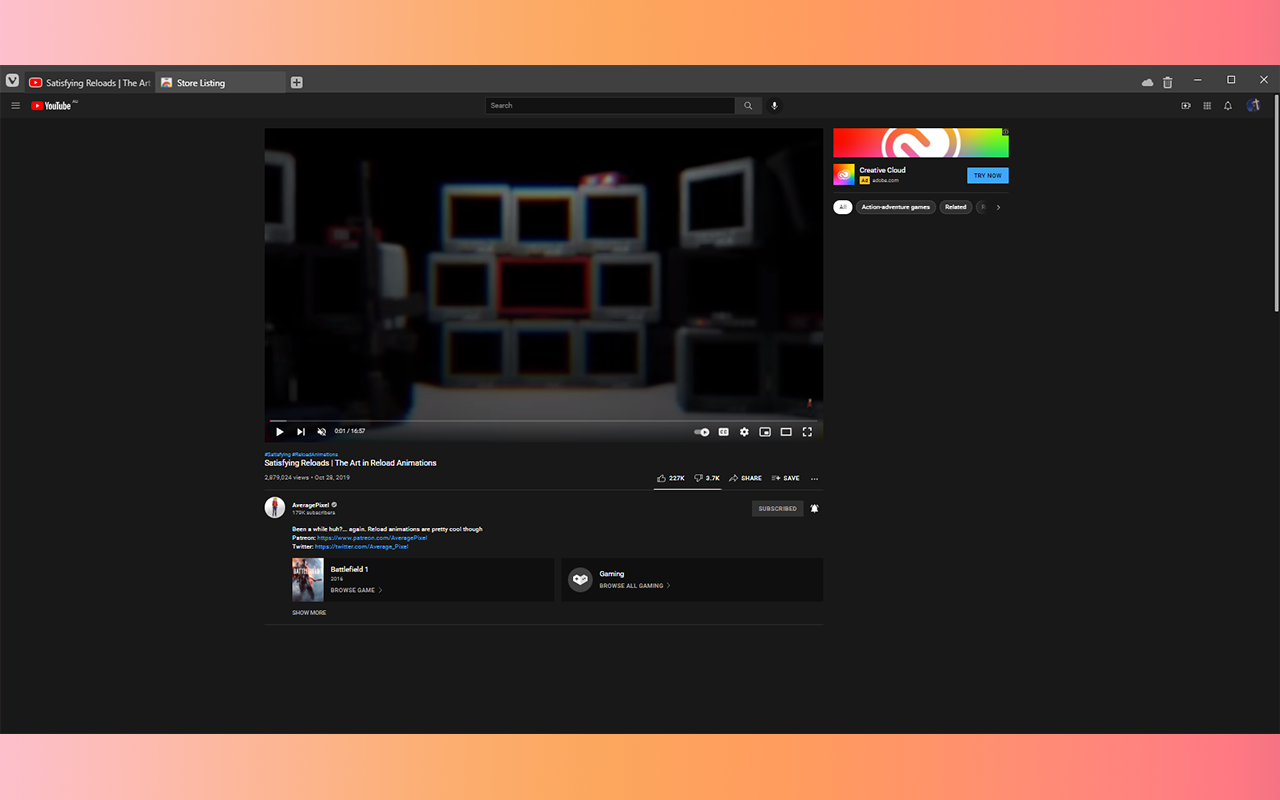The image size is (1280, 800).
Task: Expand more filter chips with the right chevron
Action: point(998,207)
